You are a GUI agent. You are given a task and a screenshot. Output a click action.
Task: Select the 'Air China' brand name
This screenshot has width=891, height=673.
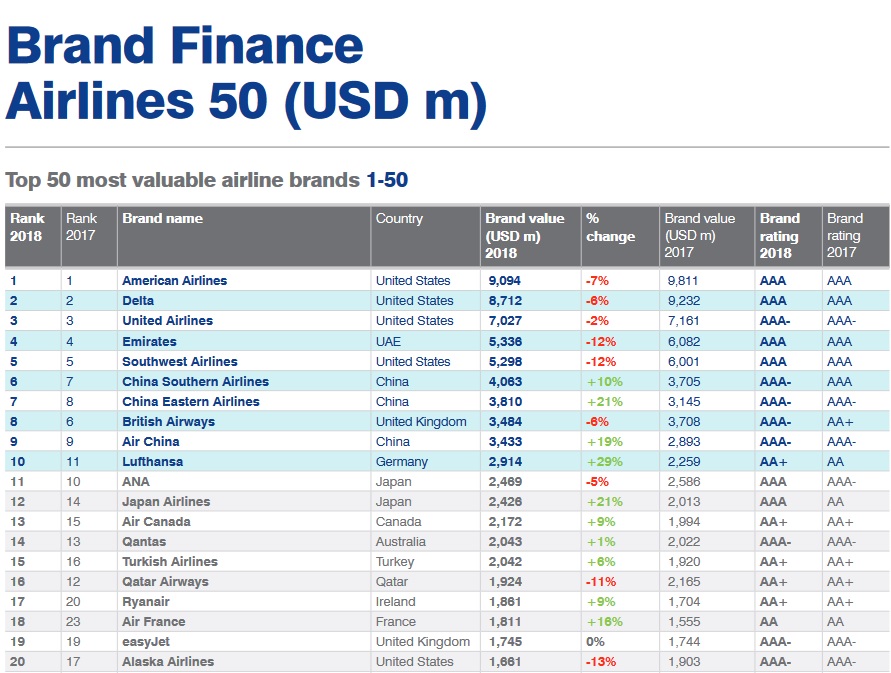click(x=151, y=442)
